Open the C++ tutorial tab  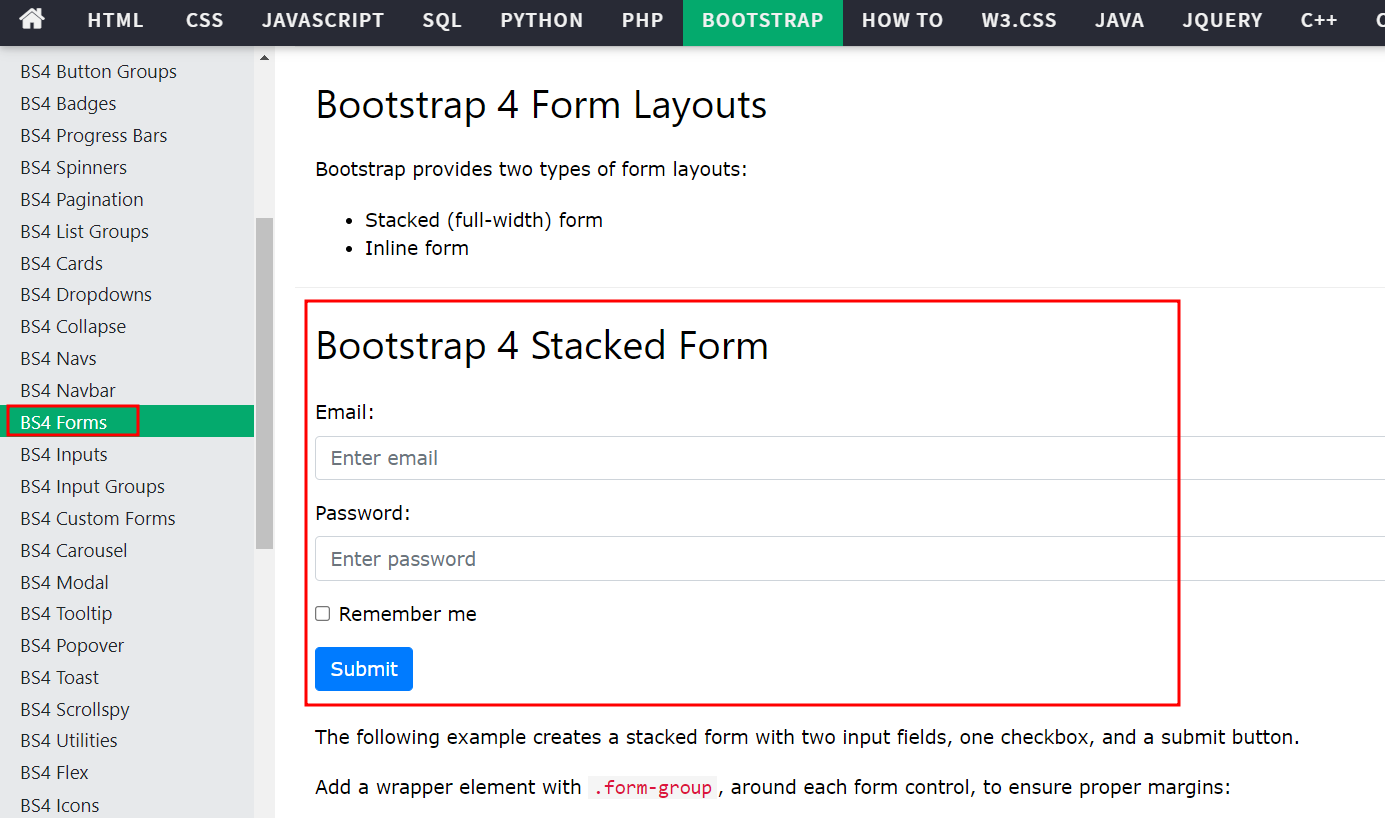[x=1319, y=20]
